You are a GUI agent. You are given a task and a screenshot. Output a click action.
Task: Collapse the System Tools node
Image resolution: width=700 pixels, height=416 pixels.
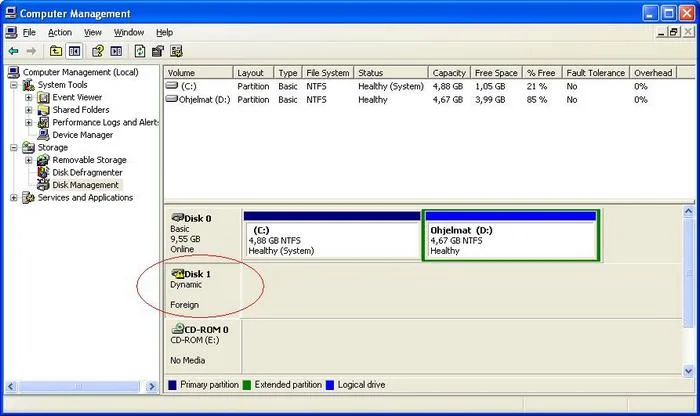tap(14, 85)
